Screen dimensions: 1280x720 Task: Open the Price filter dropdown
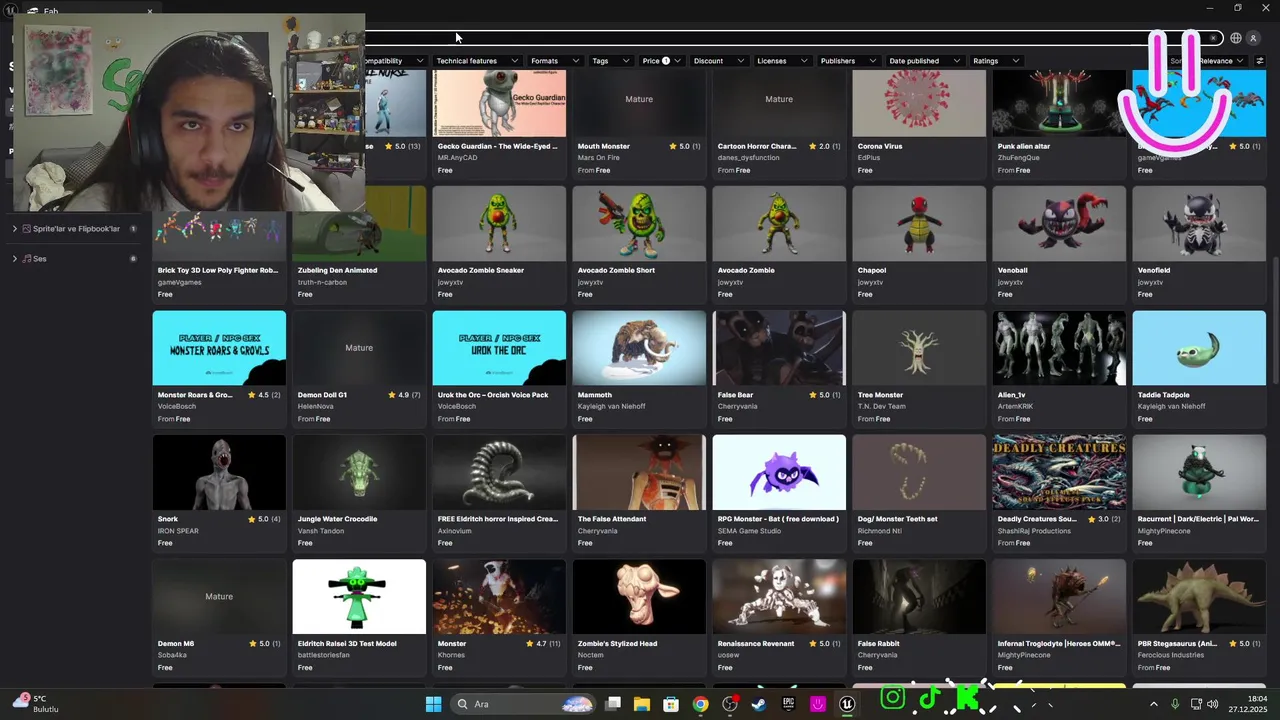point(661,61)
